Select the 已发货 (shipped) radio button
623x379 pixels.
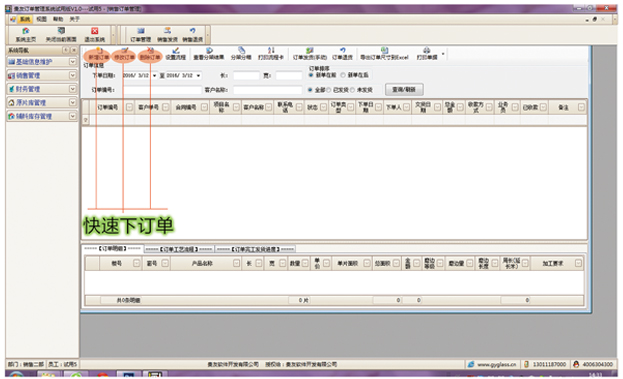point(329,90)
